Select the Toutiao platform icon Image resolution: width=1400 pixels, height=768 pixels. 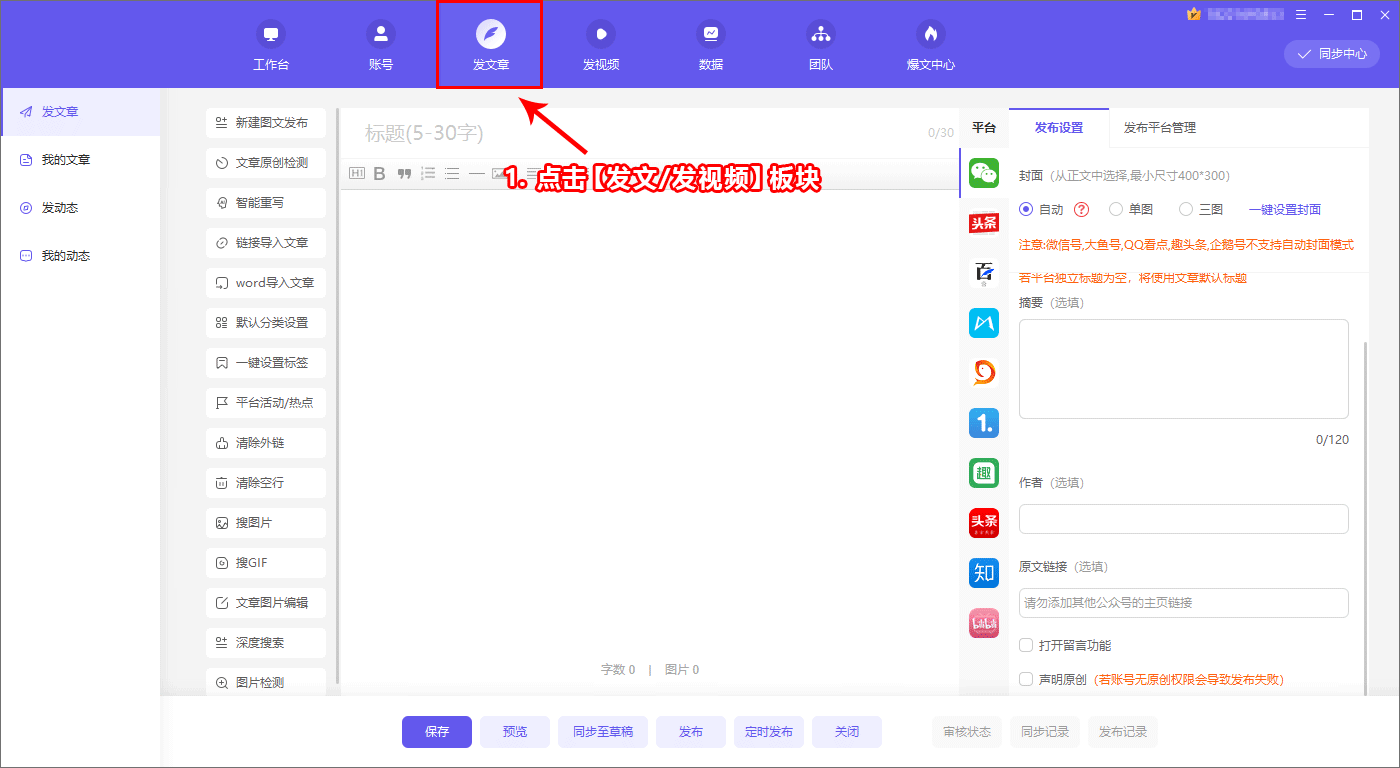click(x=984, y=223)
